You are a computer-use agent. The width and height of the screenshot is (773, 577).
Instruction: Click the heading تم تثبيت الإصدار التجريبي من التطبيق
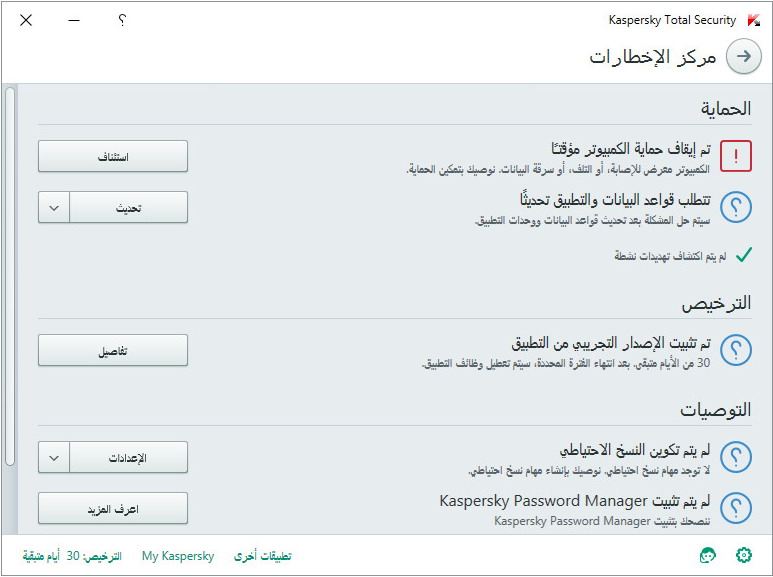(611, 342)
